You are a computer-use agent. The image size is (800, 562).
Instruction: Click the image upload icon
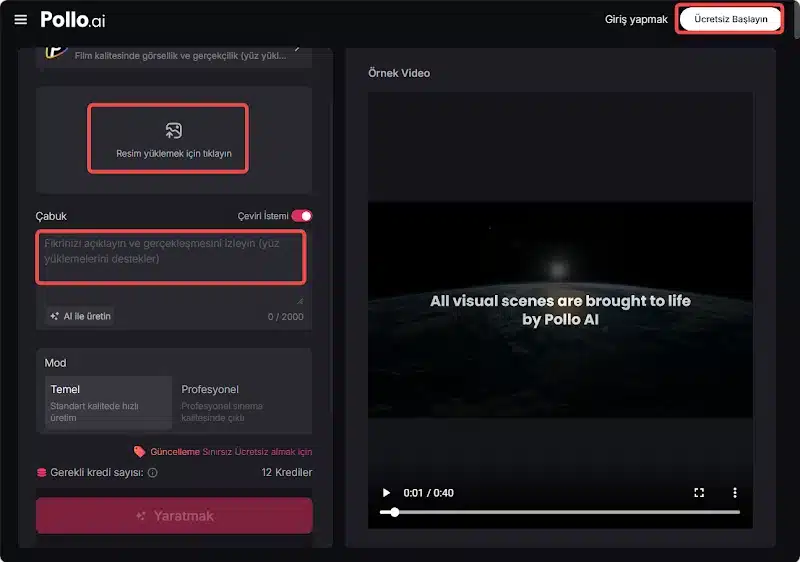pyautogui.click(x=173, y=131)
